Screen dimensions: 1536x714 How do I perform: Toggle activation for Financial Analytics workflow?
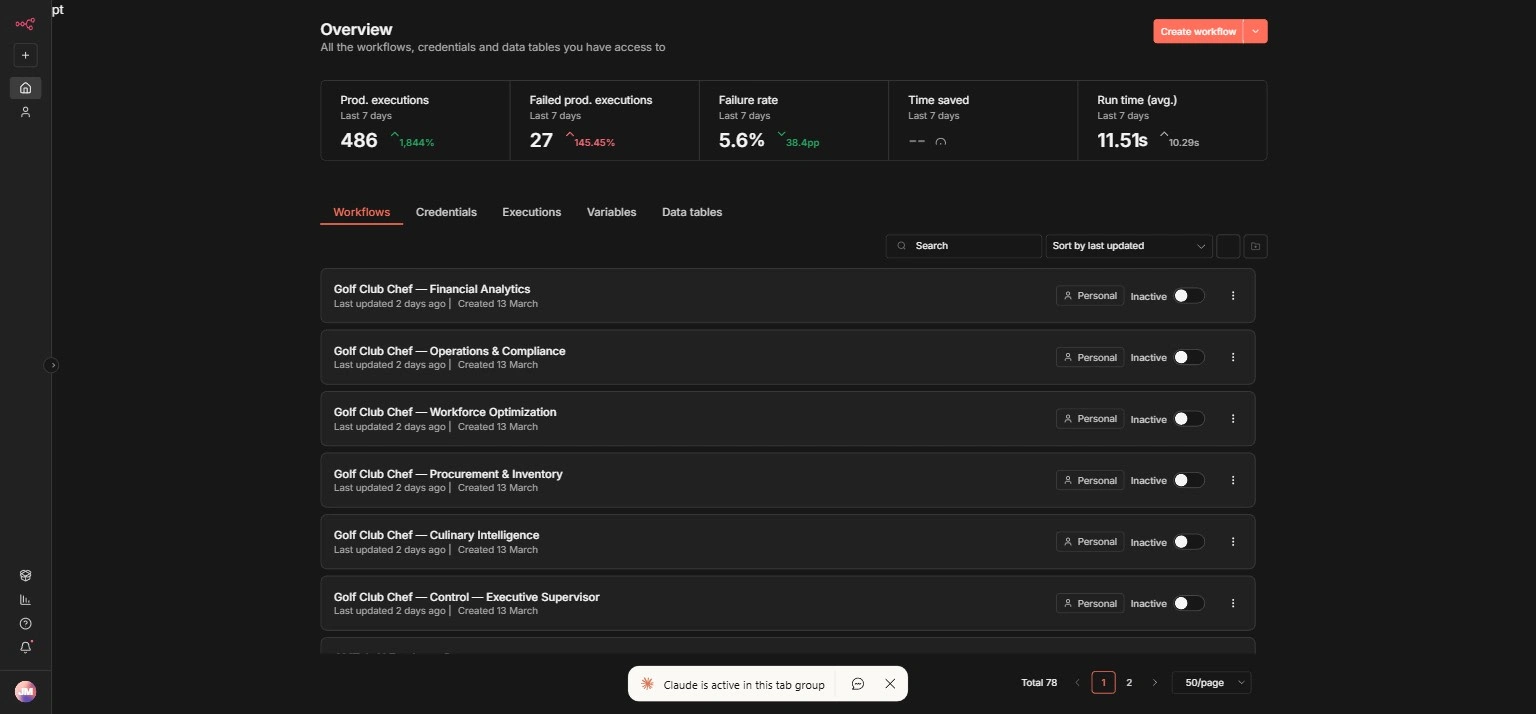1188,296
